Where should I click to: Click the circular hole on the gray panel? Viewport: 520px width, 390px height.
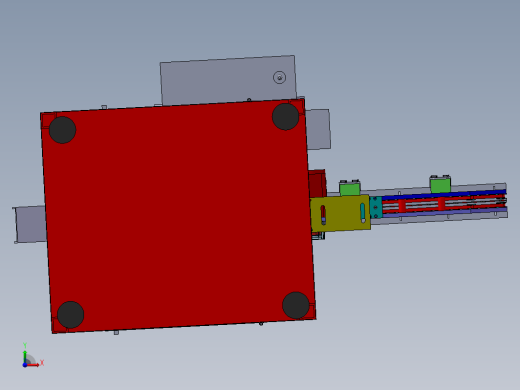coord(279,78)
